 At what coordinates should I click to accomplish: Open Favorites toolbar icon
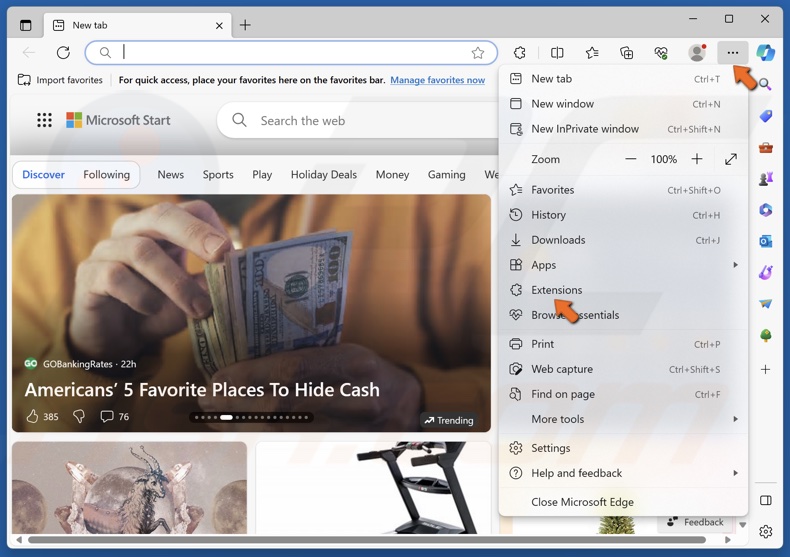point(592,52)
